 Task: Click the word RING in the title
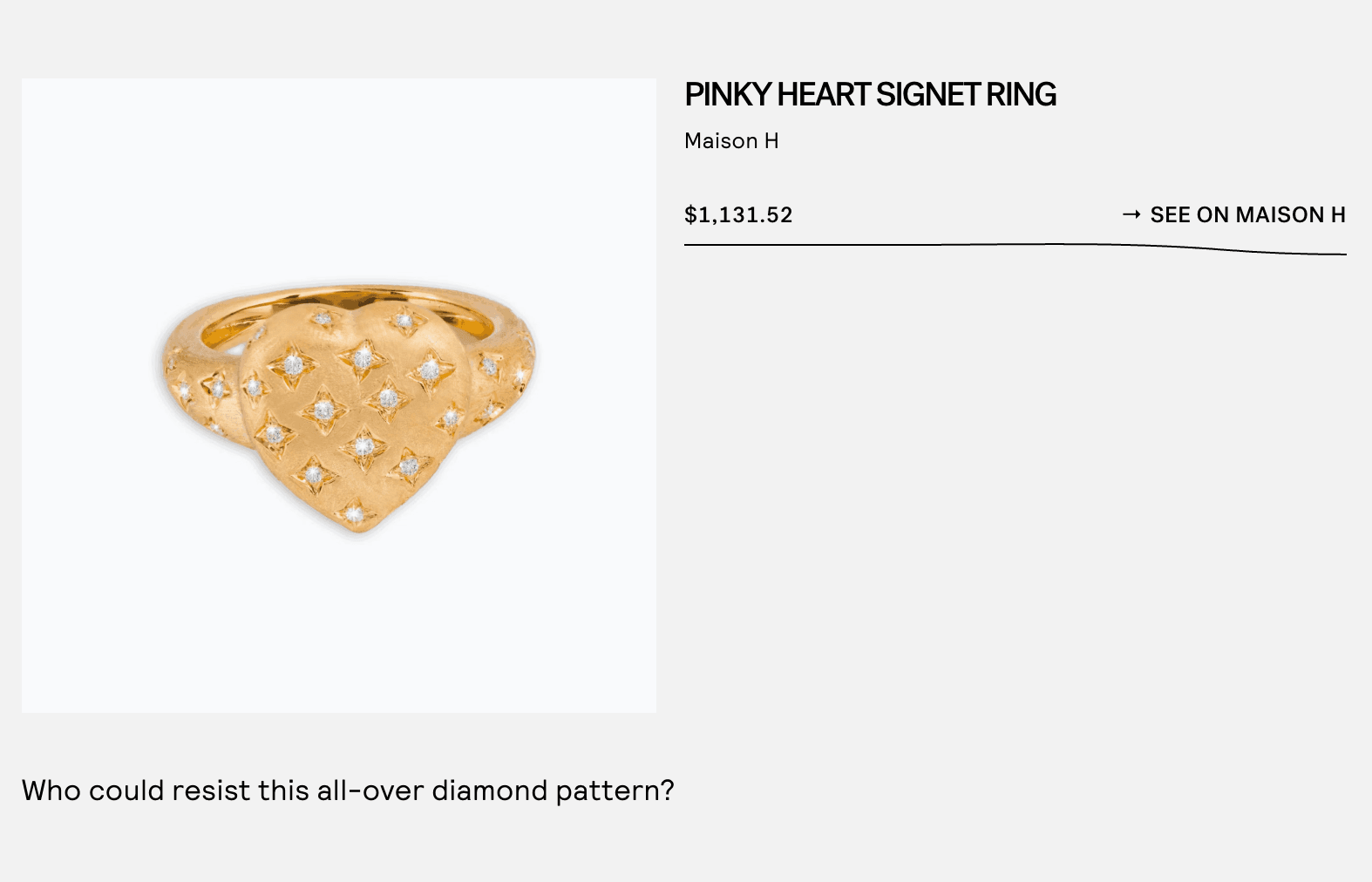coord(1021,94)
